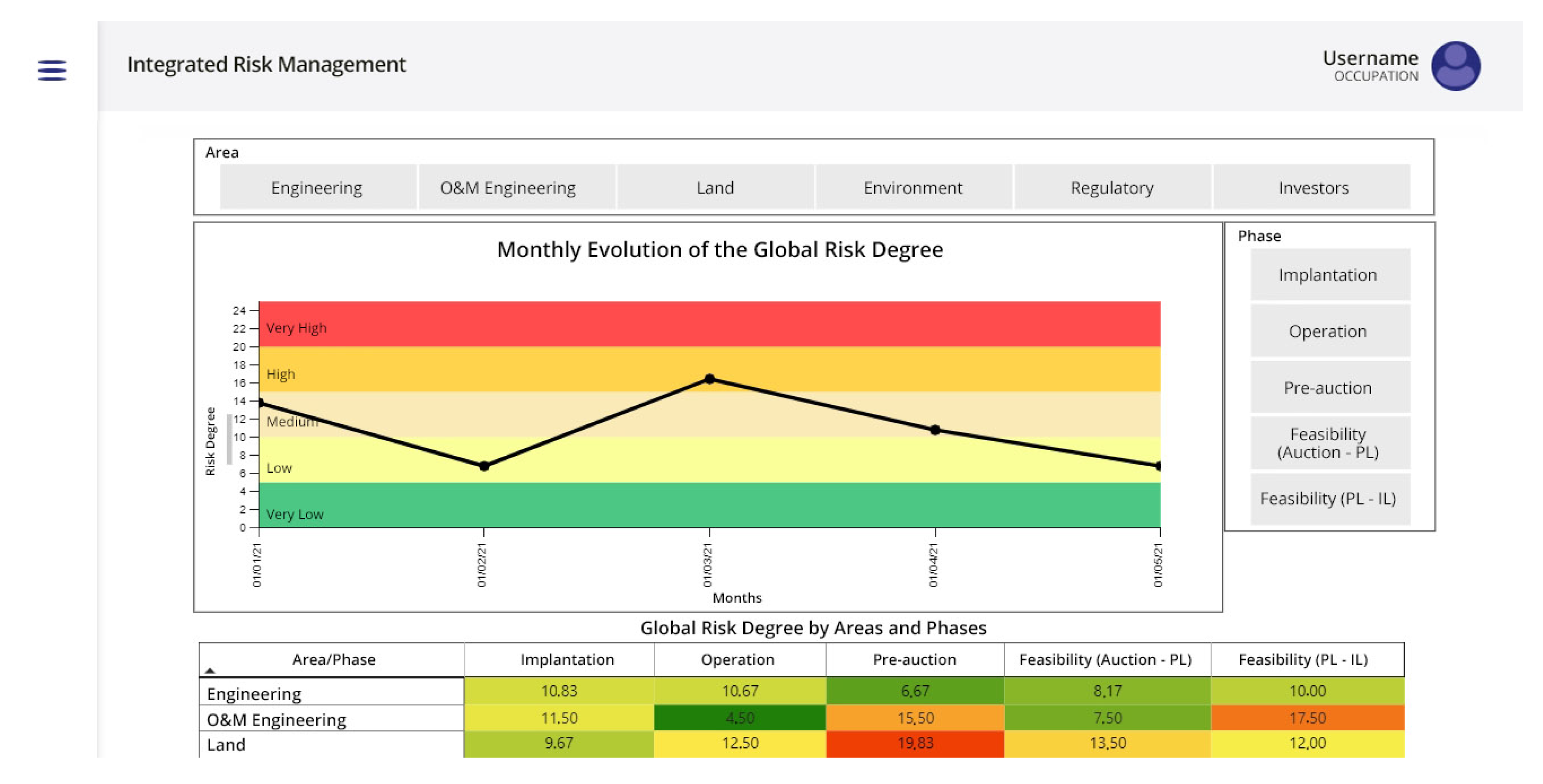Screen dimensions: 1543x784
Task: Open the hamburger menu icon
Action: (52, 70)
